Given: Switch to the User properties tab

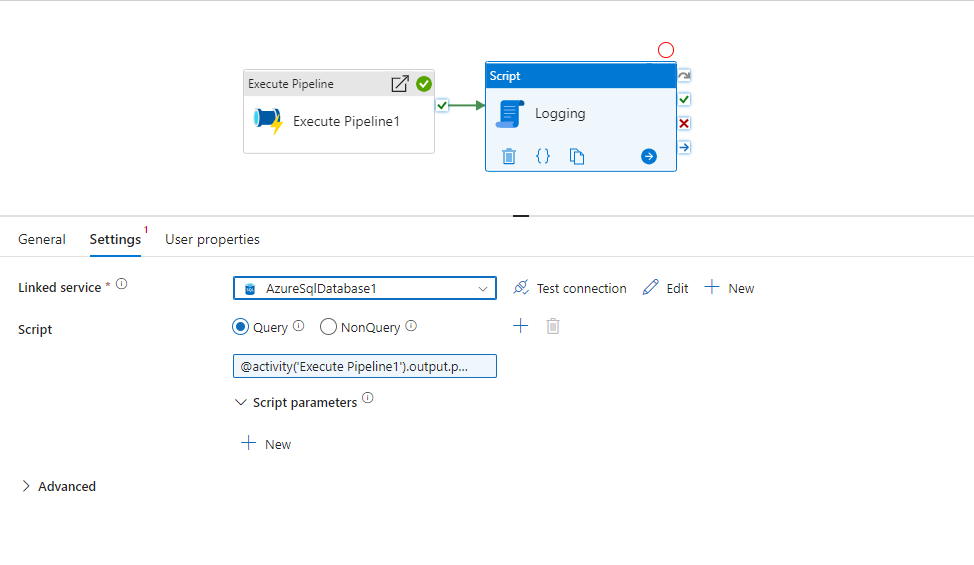Looking at the screenshot, I should click(212, 239).
